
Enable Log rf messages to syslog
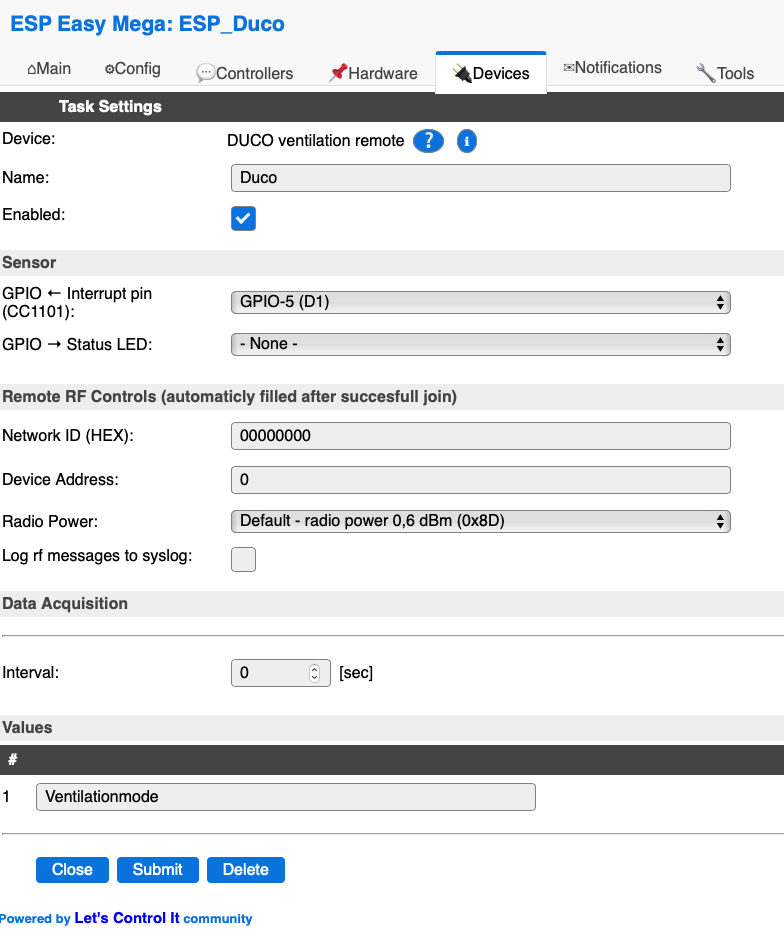coord(243,559)
